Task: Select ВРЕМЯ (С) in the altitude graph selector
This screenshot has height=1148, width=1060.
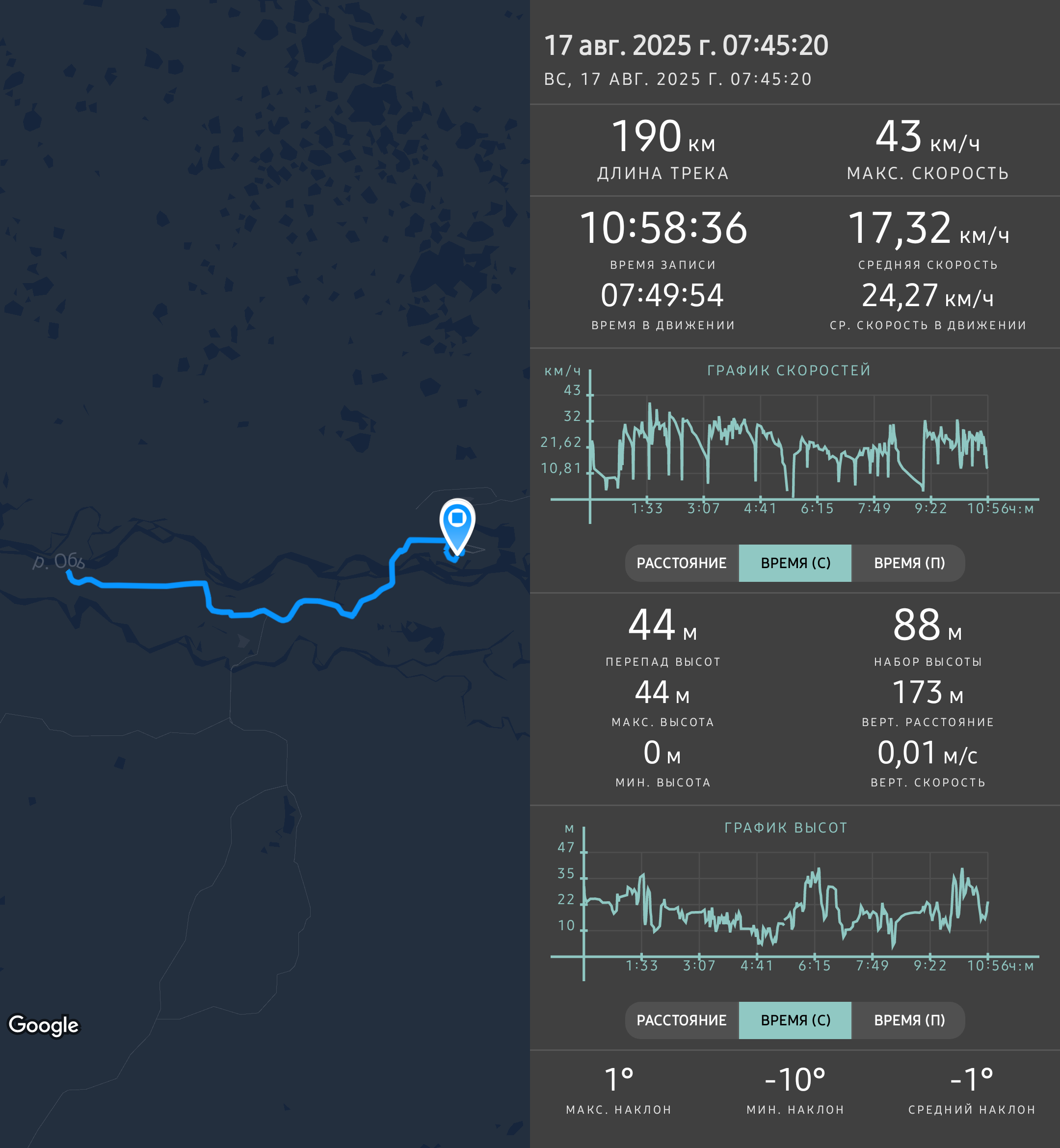Action: coord(795,1020)
